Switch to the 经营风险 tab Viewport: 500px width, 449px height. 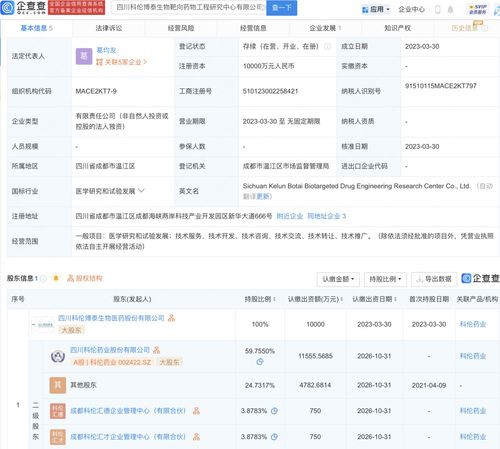pyautogui.click(x=181, y=28)
